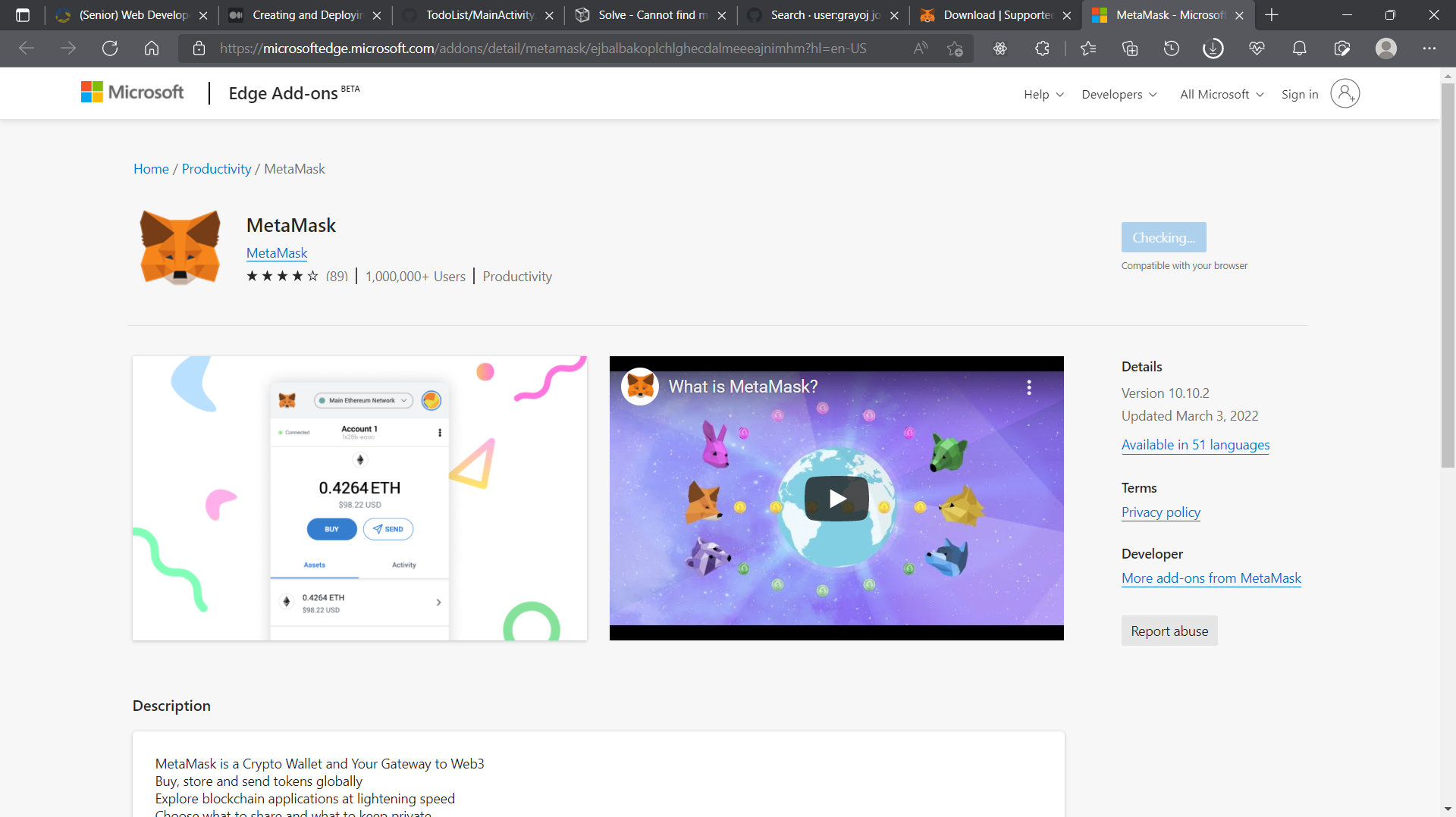The width and height of the screenshot is (1456, 817).
Task: Open the browser feedback icon
Action: click(x=1341, y=49)
